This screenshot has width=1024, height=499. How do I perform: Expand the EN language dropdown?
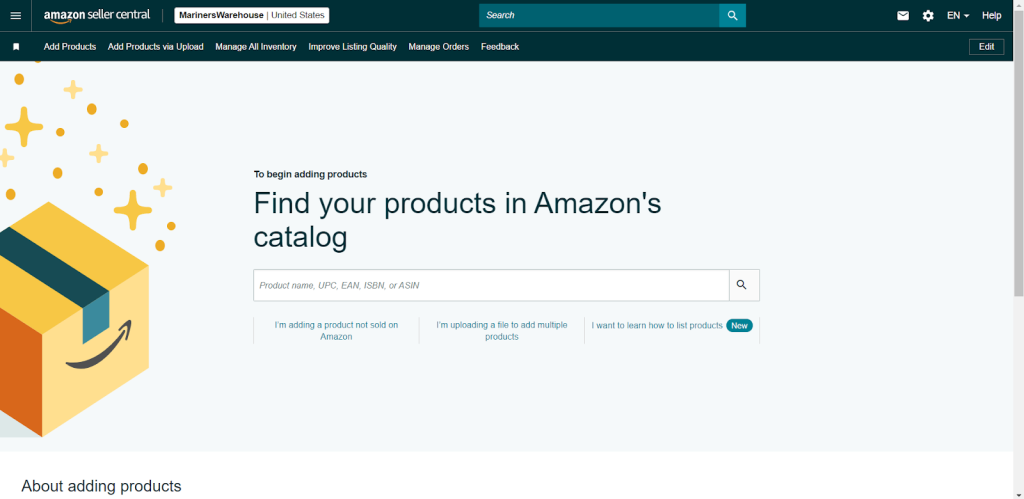pyautogui.click(x=958, y=16)
